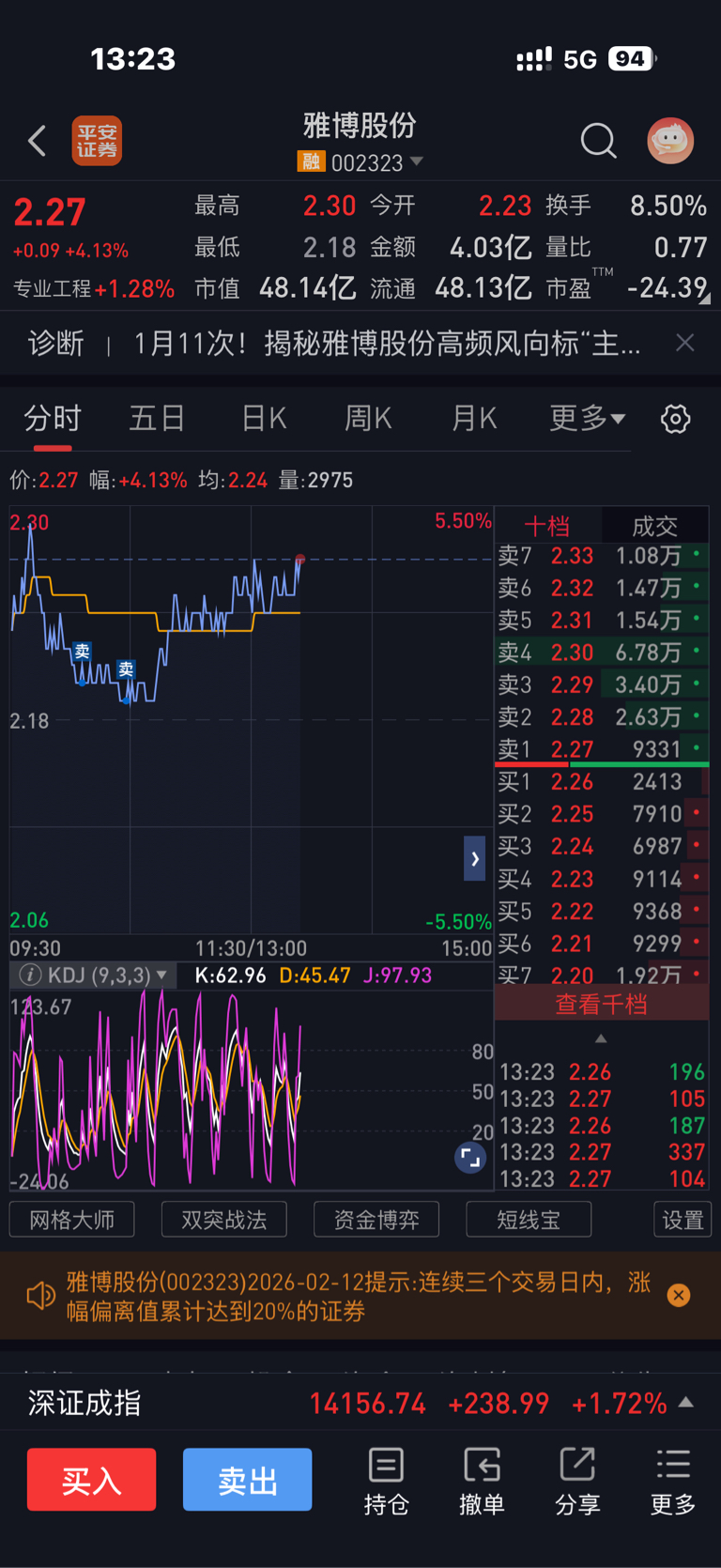The height and width of the screenshot is (1568, 721).
Task: Tap the first 卖 marker on chart
Action: pos(83,652)
